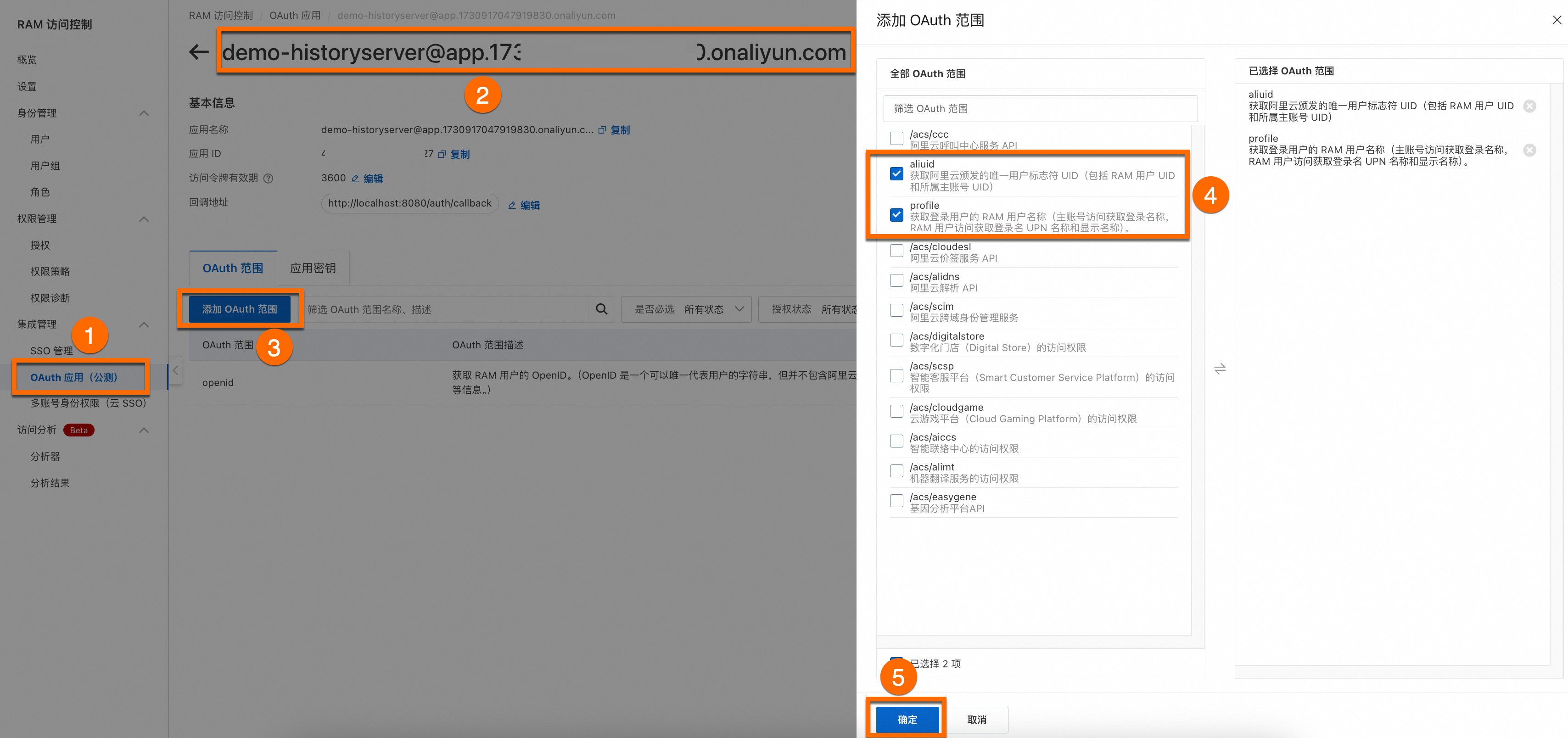Remove profile from selected OAuth scopes
The height and width of the screenshot is (738, 1568).
pyautogui.click(x=1529, y=150)
